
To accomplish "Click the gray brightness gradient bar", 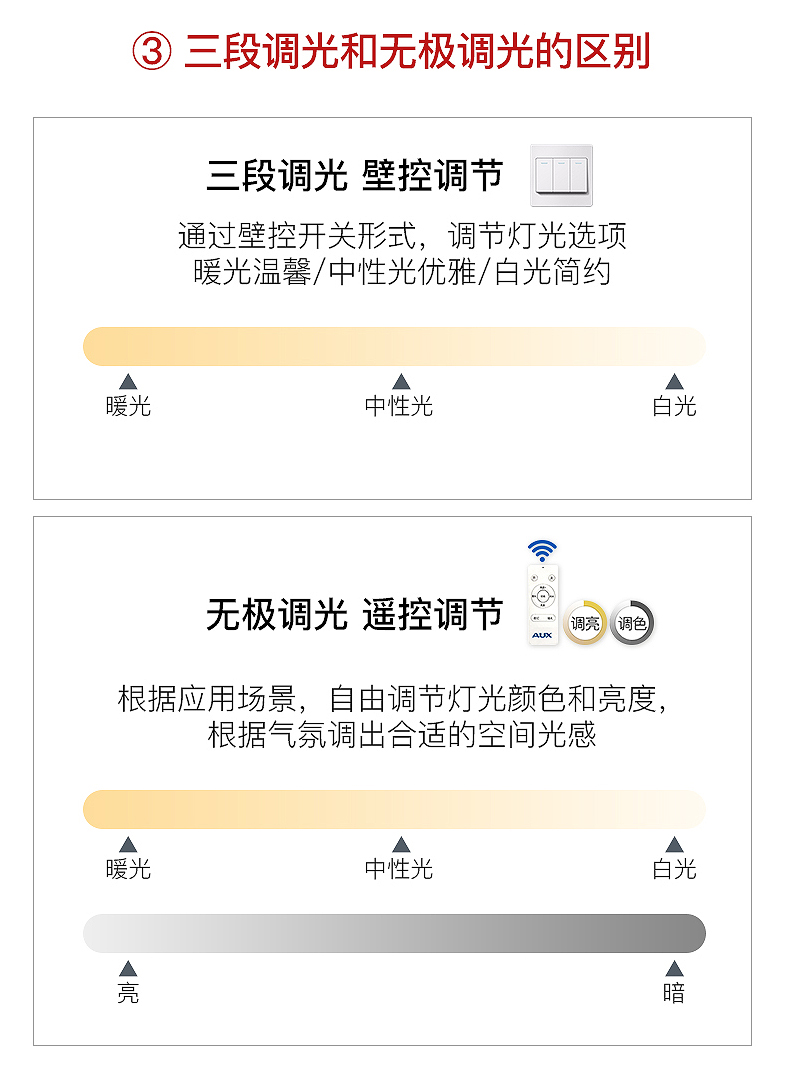I will (x=394, y=933).
